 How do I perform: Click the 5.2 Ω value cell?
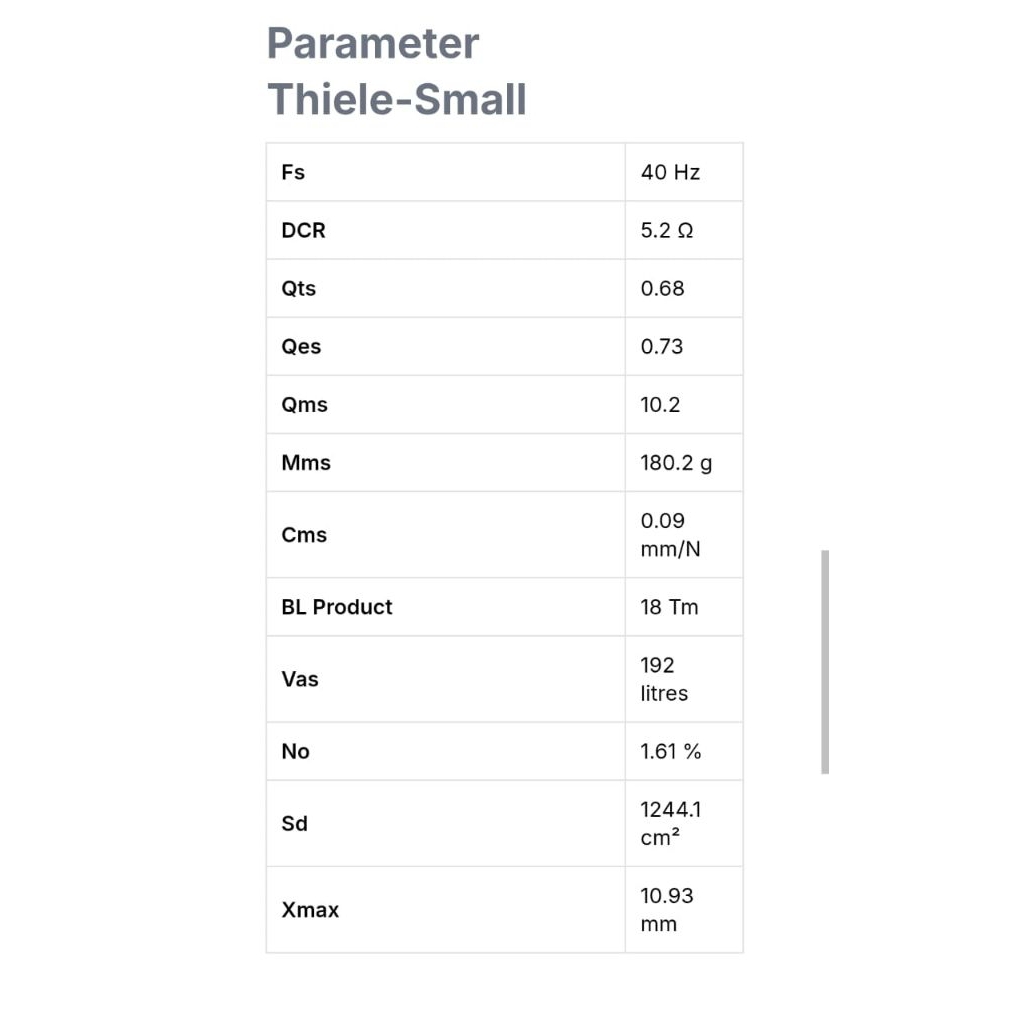coord(667,230)
